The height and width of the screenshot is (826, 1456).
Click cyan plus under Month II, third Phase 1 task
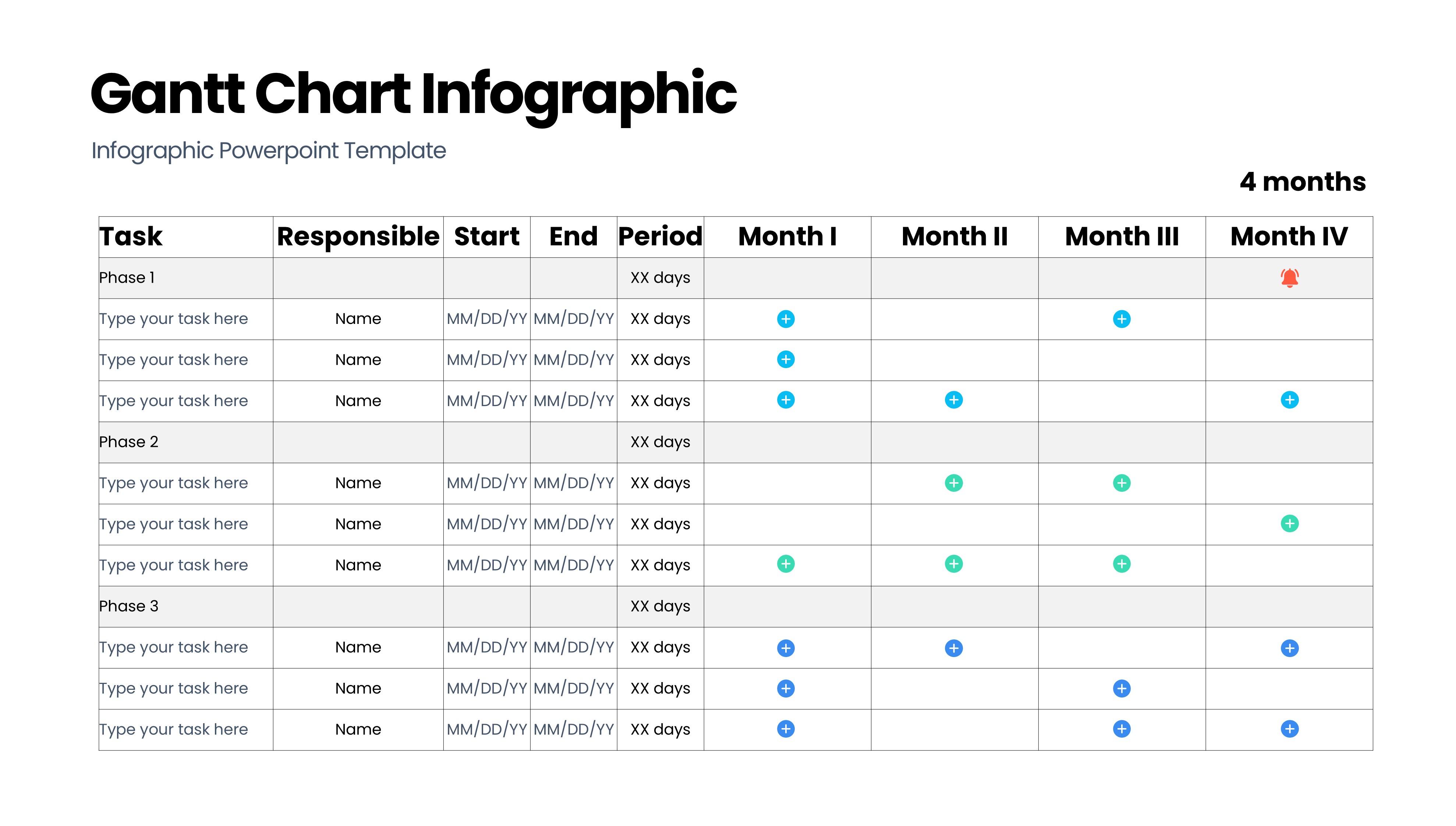954,400
